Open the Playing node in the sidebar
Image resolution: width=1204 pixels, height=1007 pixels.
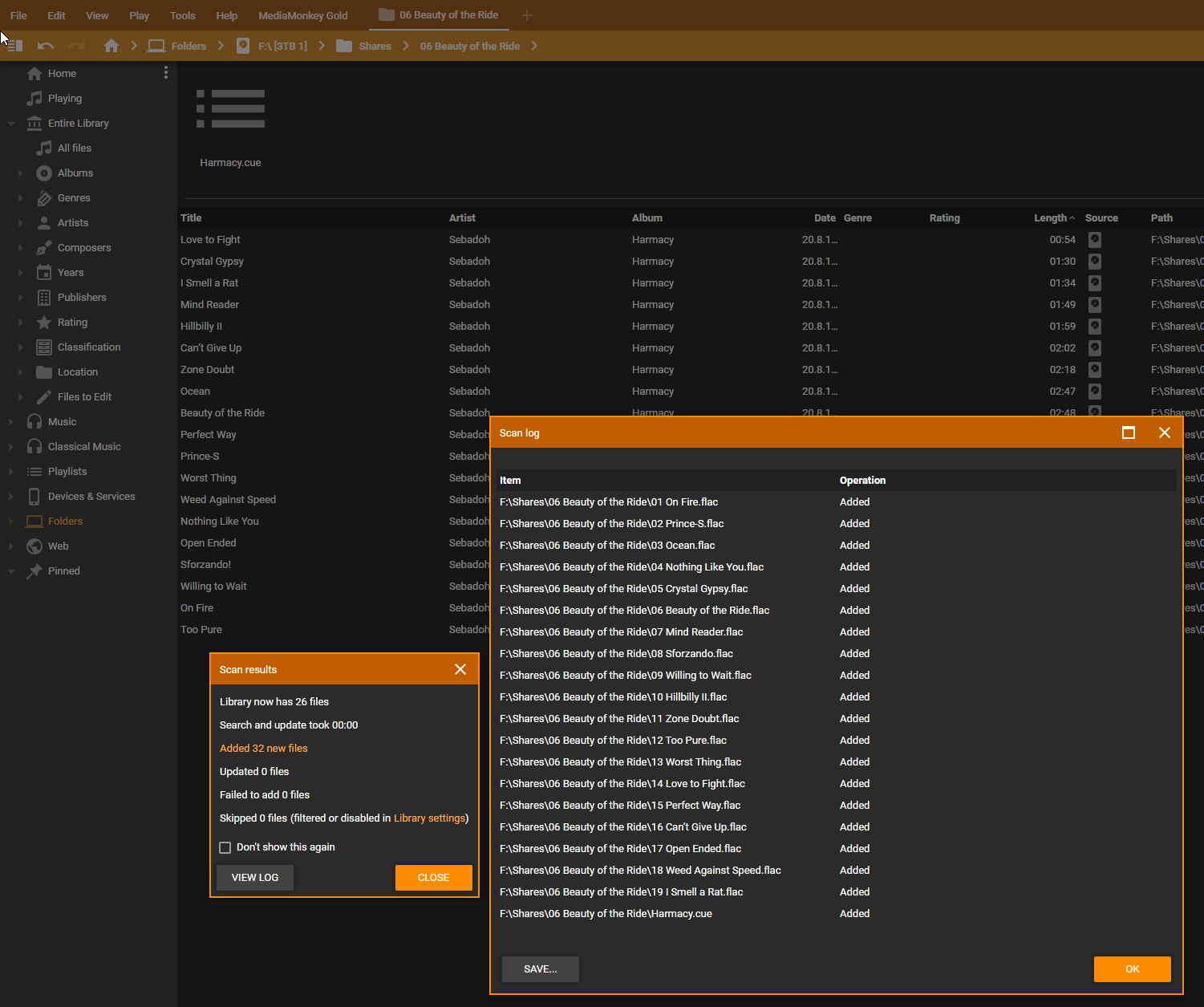click(x=64, y=99)
